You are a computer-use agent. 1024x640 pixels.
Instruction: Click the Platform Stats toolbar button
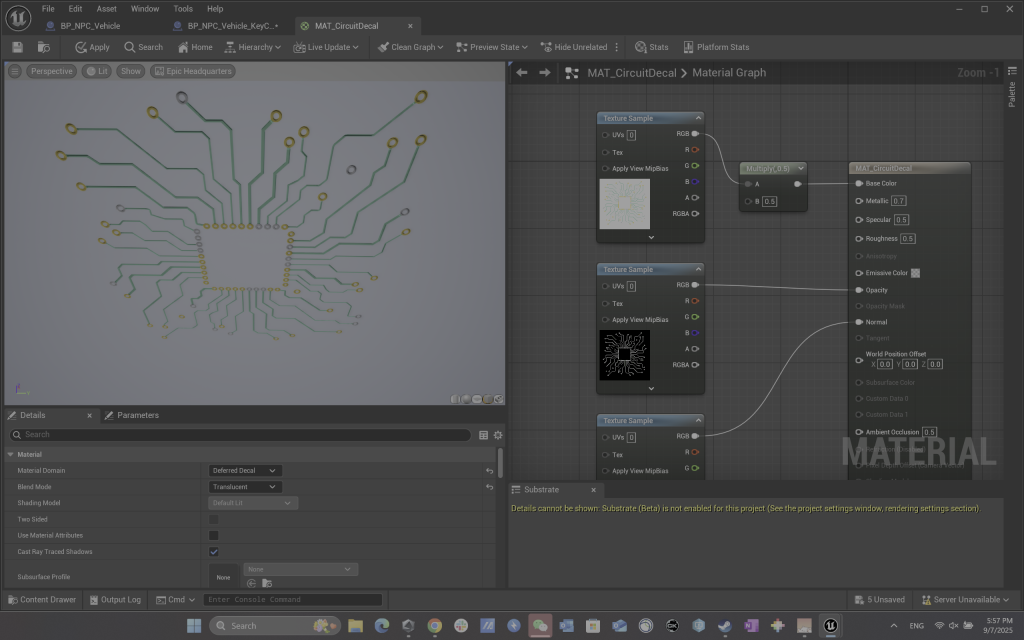[716, 47]
